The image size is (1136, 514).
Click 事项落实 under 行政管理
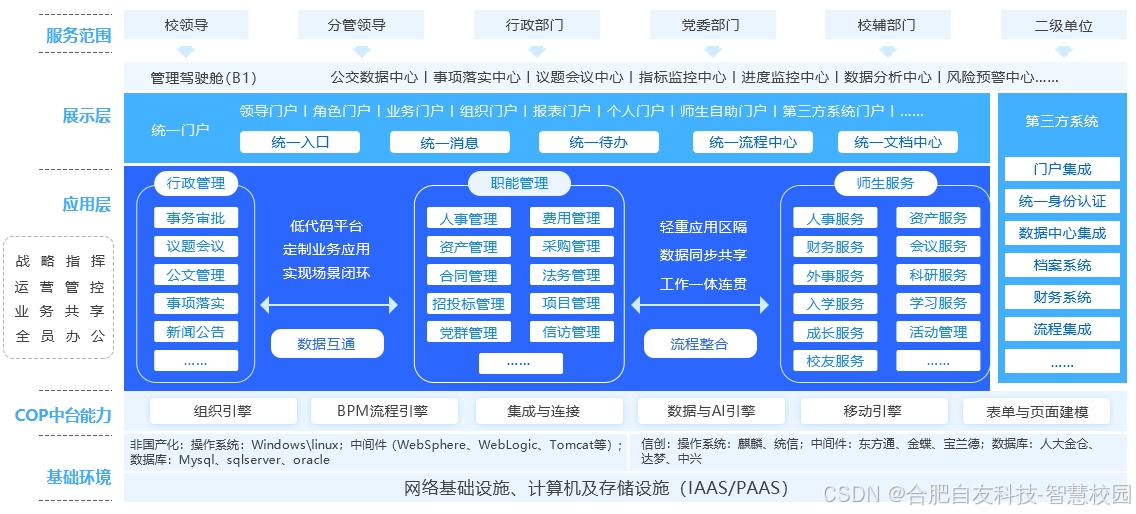click(196, 303)
